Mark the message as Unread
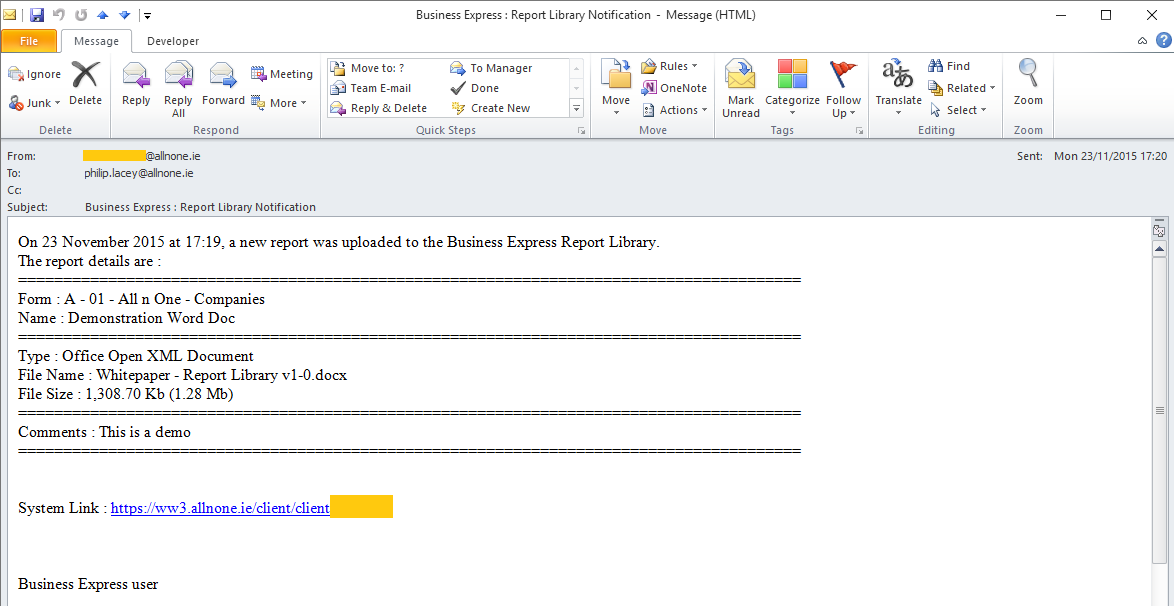Image resolution: width=1174 pixels, height=606 pixels. click(740, 87)
